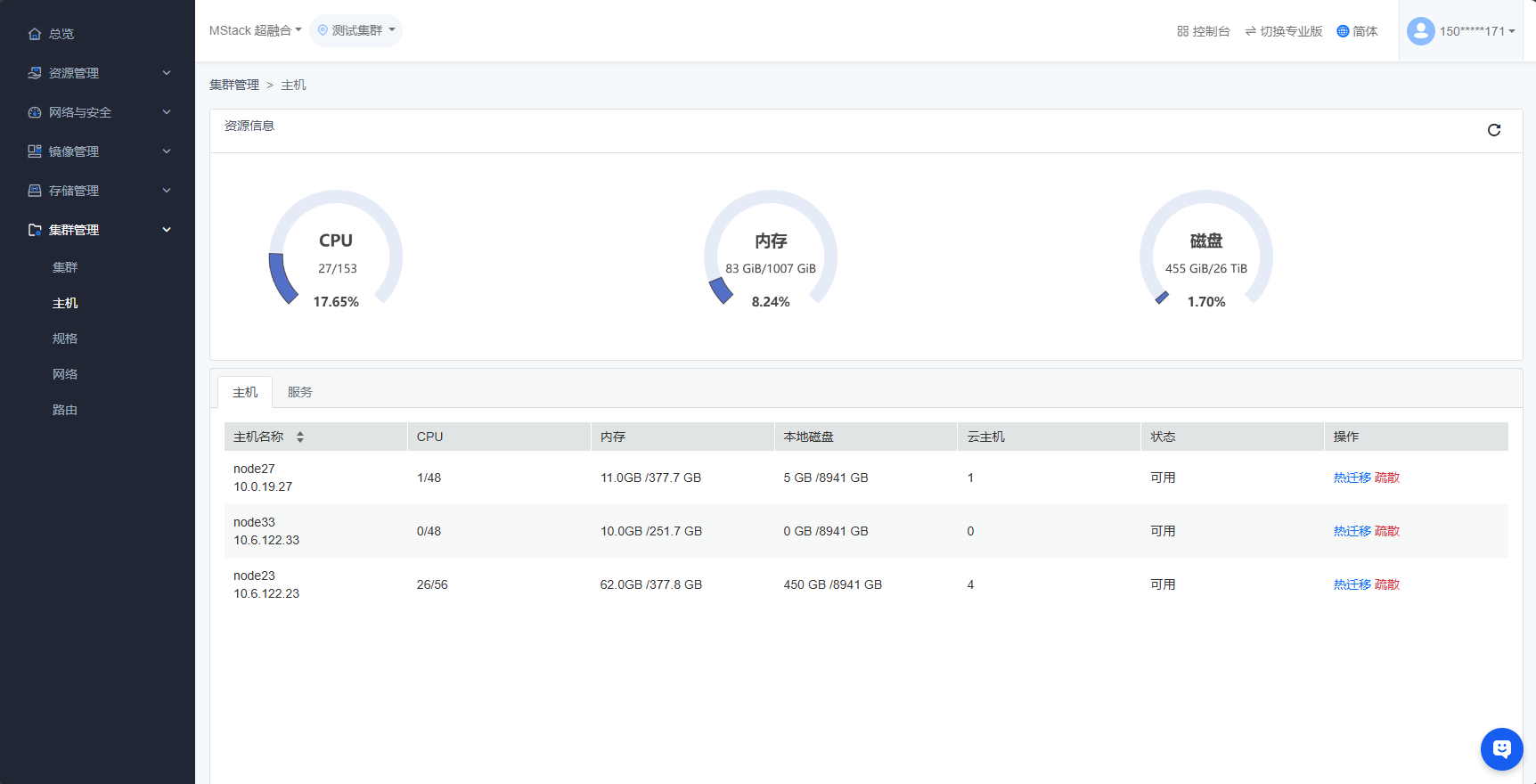Sort the table by 主机名称 column
Screen dimensions: 1536x784
[x=300, y=437]
